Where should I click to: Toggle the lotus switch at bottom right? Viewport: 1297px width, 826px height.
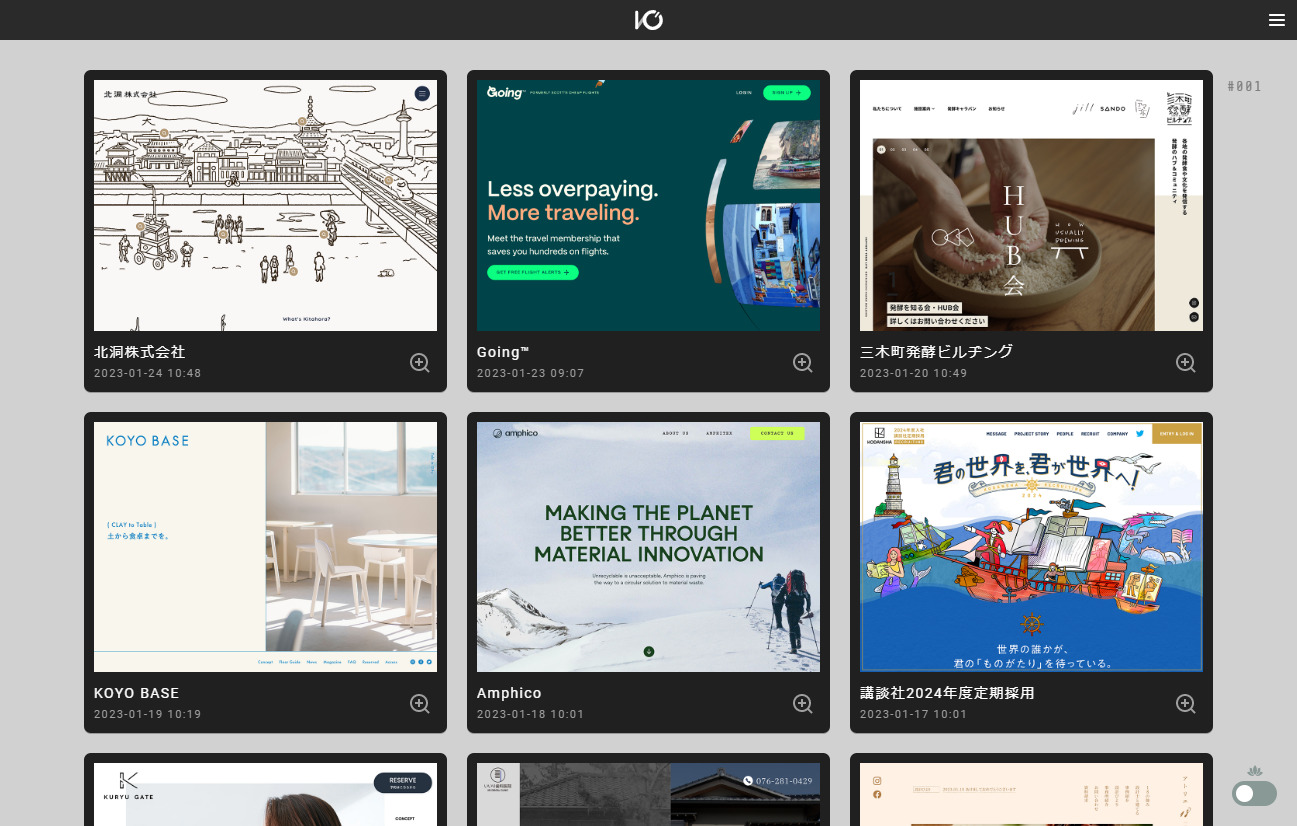tap(1254, 793)
